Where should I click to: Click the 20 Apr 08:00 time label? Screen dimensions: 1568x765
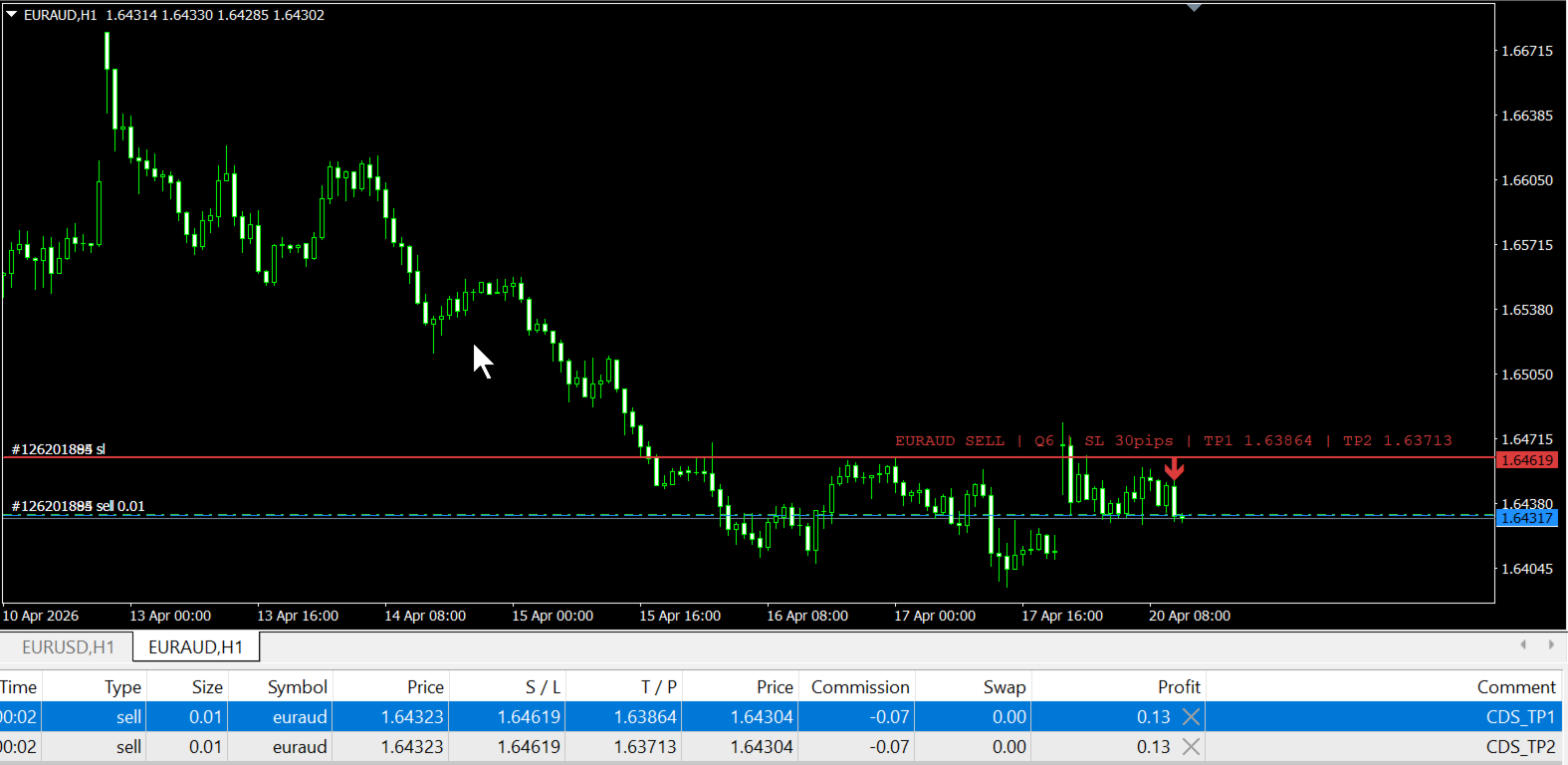click(x=1190, y=616)
